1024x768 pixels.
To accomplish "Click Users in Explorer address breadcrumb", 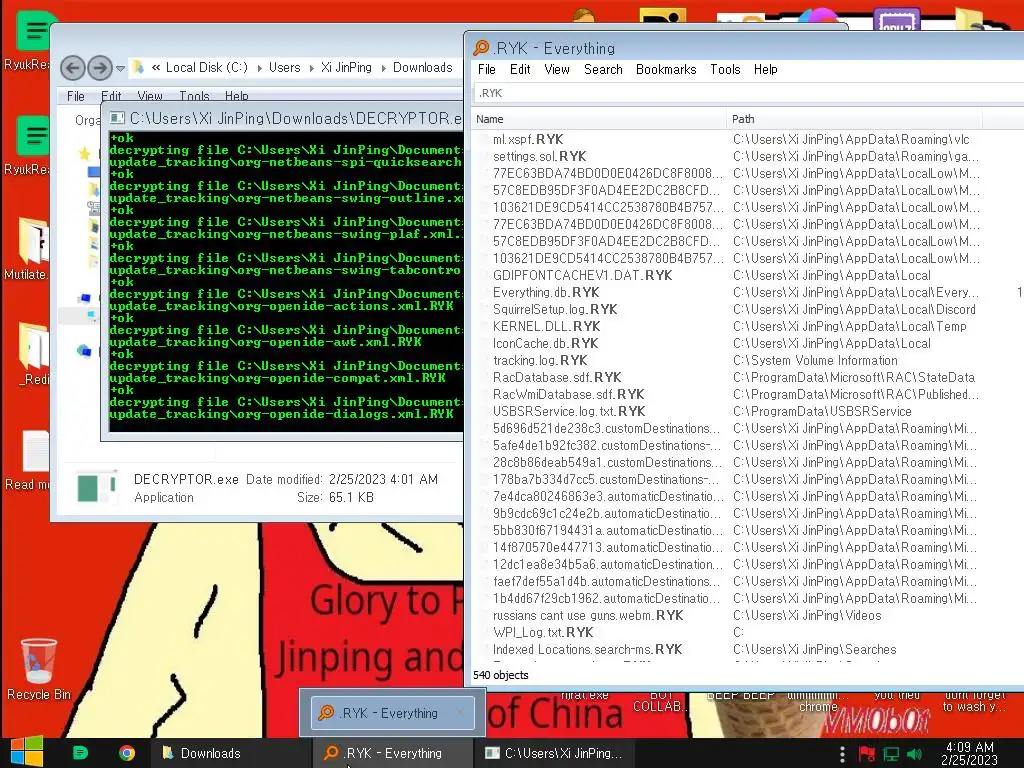I will click(285, 67).
